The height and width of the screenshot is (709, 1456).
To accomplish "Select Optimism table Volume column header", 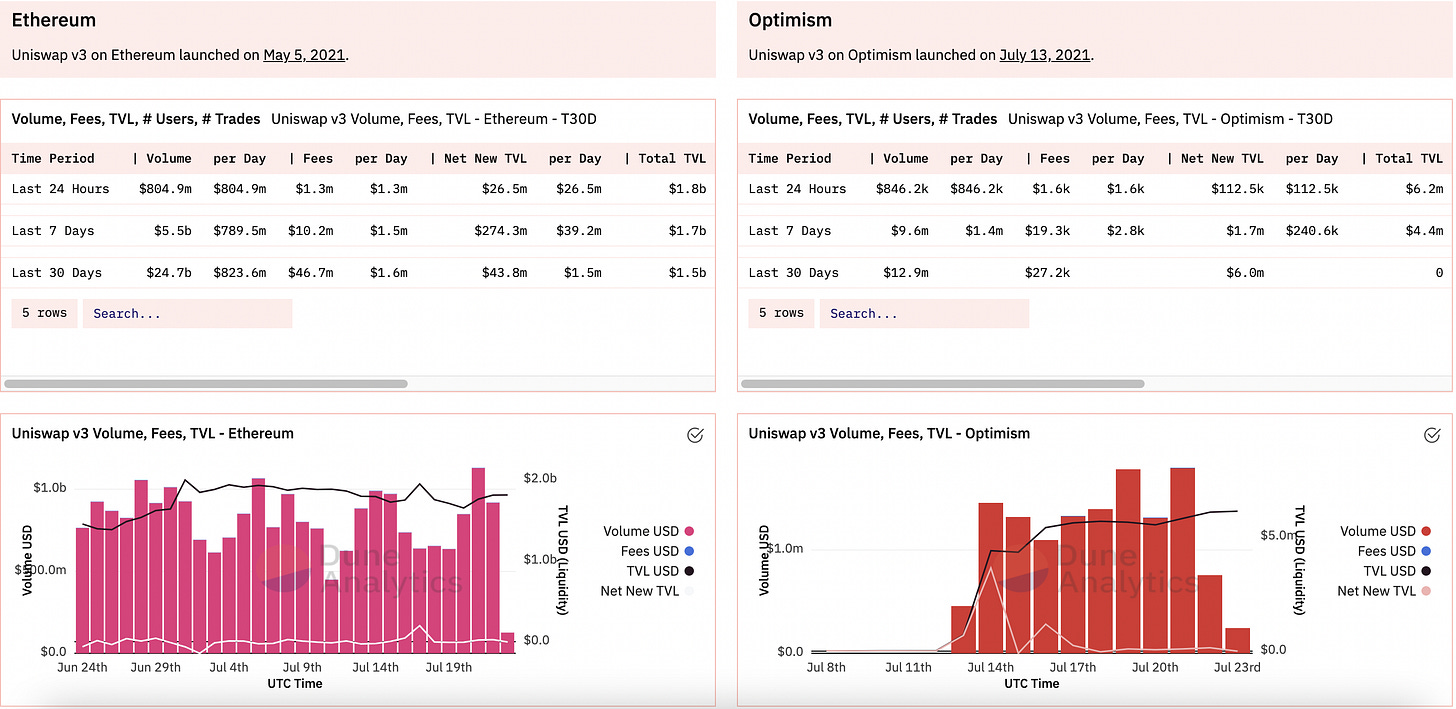I will tap(905, 158).
